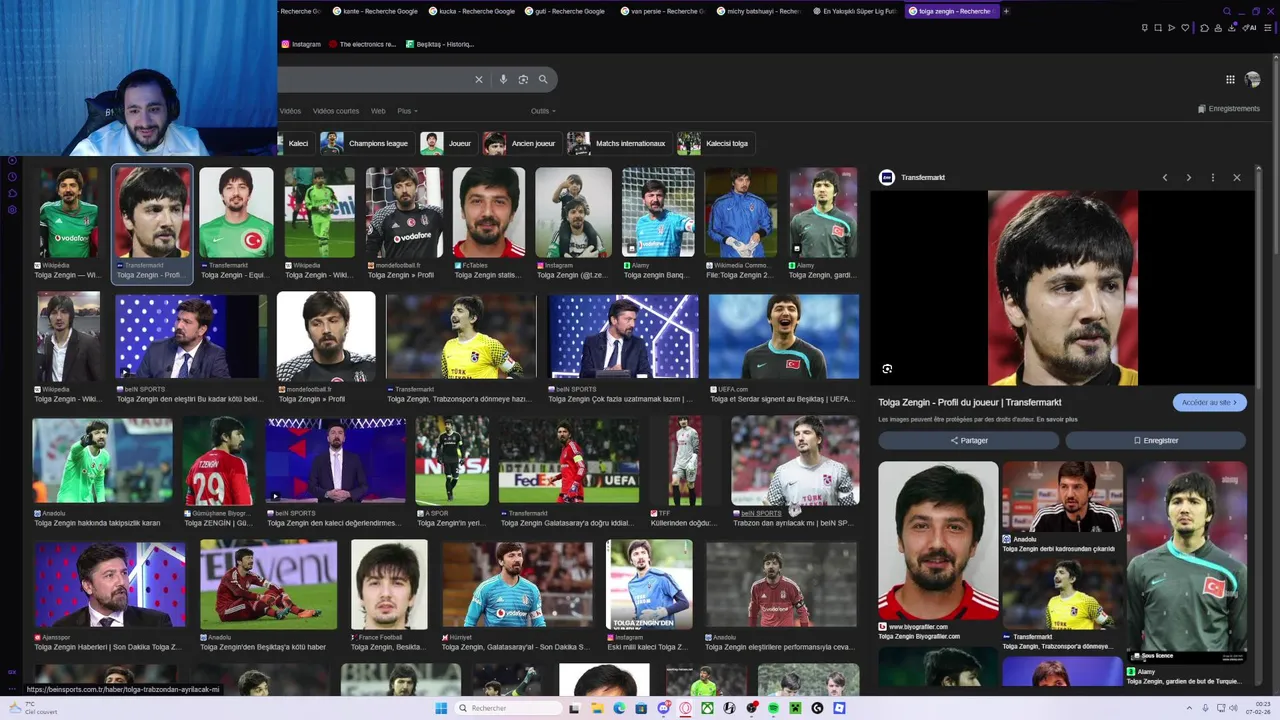Click the heart icon in browser toolbar

point(1185,28)
